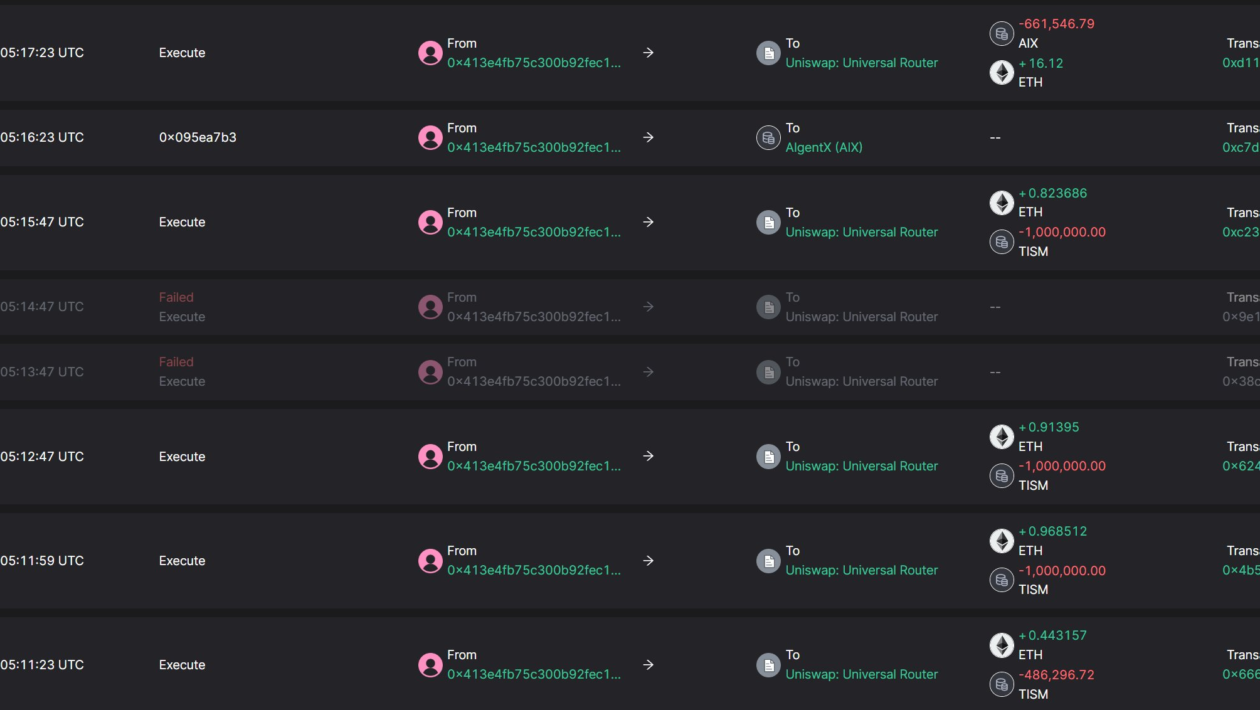Click the token icon next to AIgentX (AIX)
Screen dimensions: 1260x710
coord(768,138)
